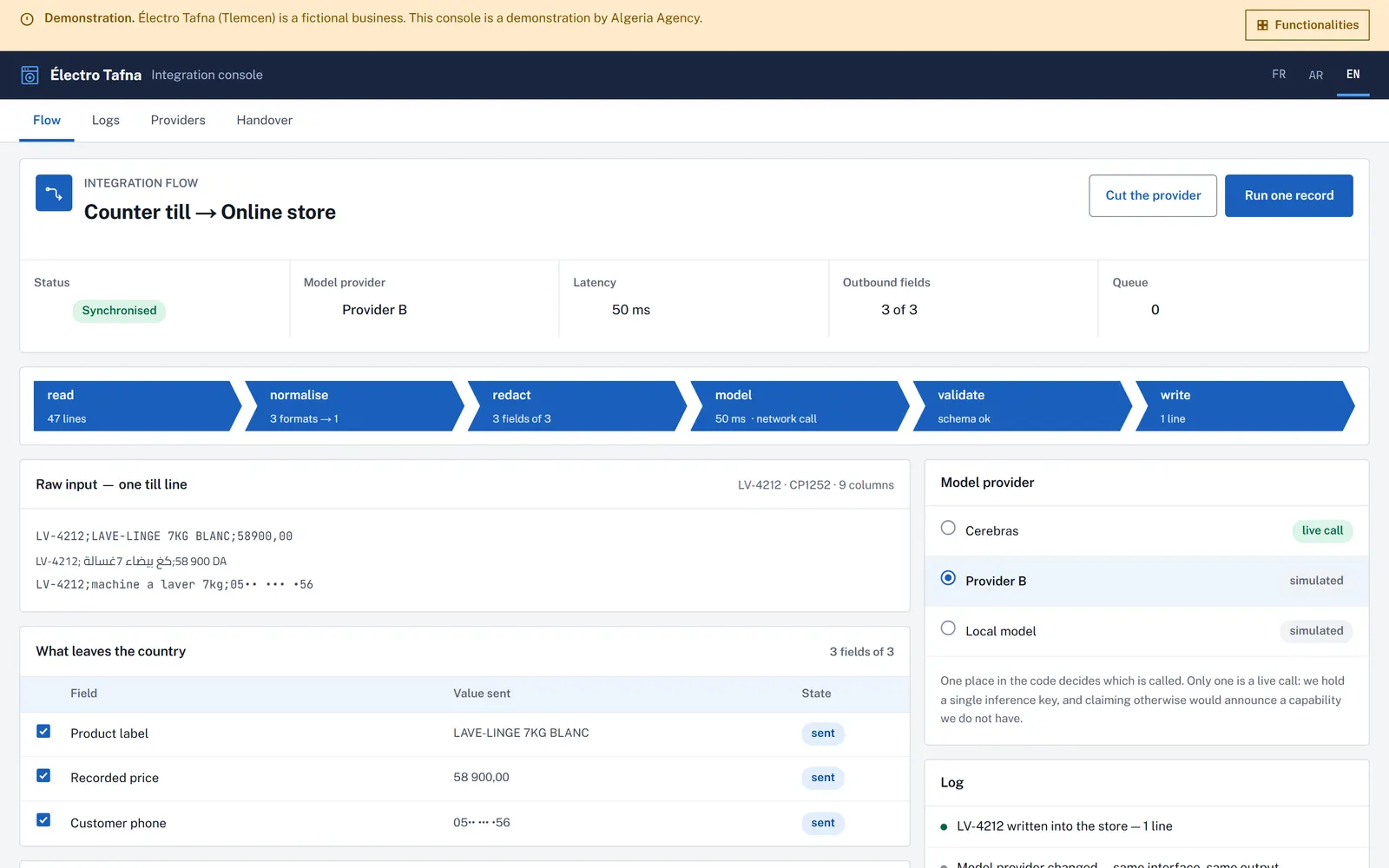The image size is (1389, 868).
Task: Click the sent badge for Recorded price
Action: [x=823, y=778]
